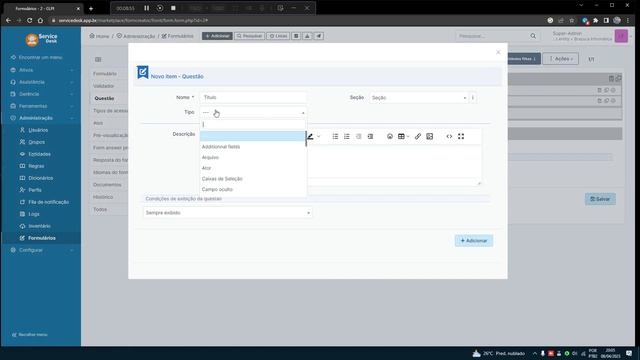This screenshot has width=640, height=360.
Task: Expand the Ferramentas sidebar menu
Action: pyautogui.click(x=41, y=106)
